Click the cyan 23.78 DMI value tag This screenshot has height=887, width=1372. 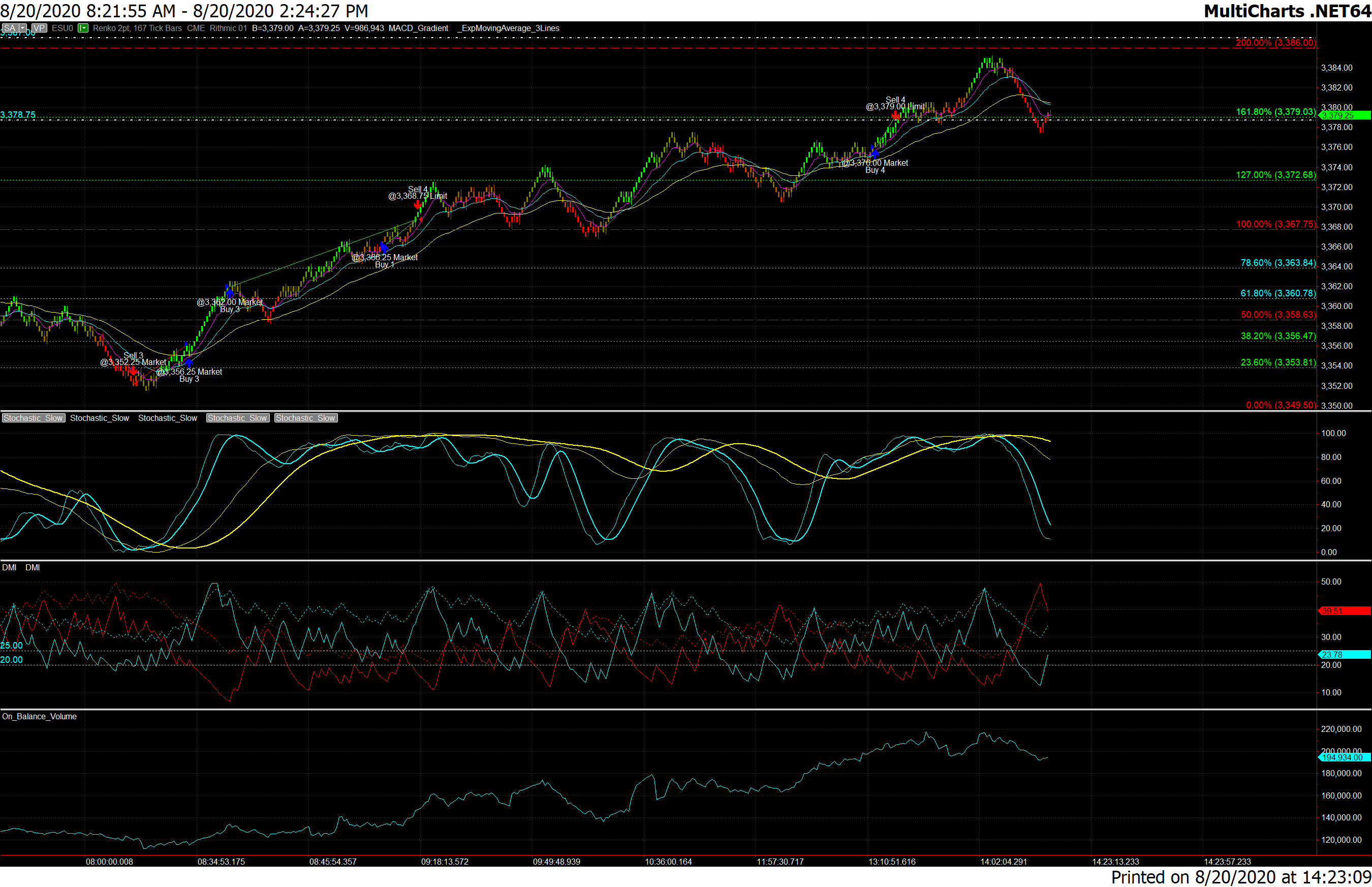(x=1345, y=655)
